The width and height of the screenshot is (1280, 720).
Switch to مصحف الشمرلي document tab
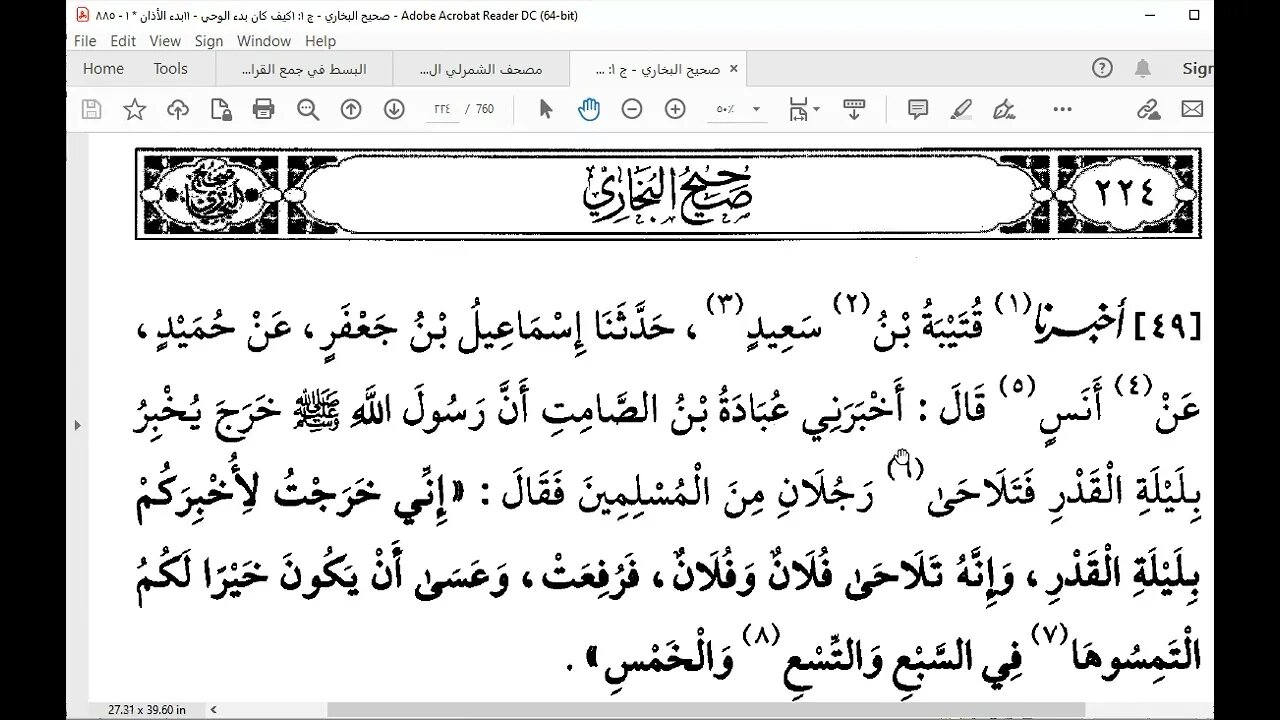481,69
